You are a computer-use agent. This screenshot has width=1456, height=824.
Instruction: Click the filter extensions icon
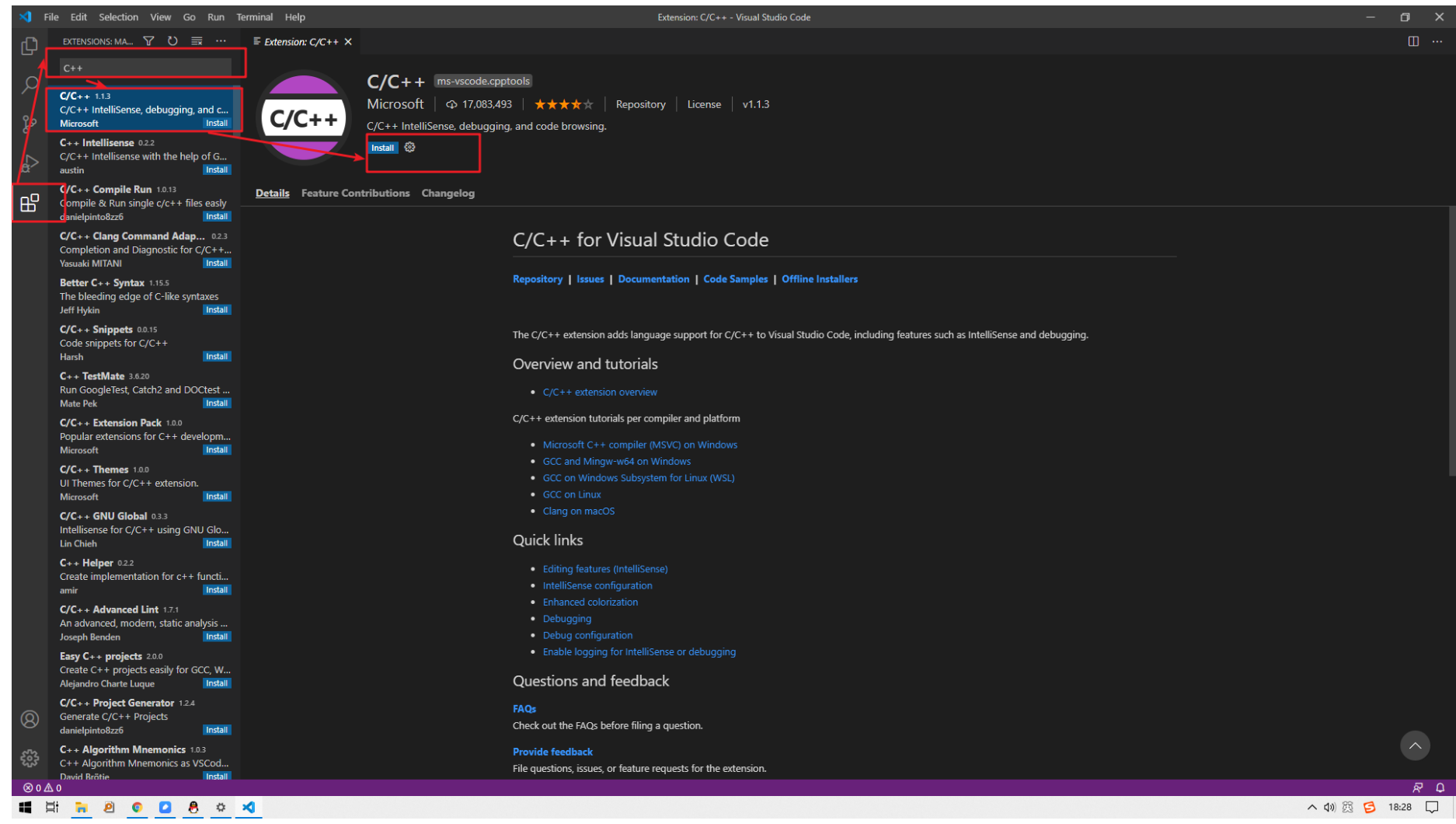148,41
